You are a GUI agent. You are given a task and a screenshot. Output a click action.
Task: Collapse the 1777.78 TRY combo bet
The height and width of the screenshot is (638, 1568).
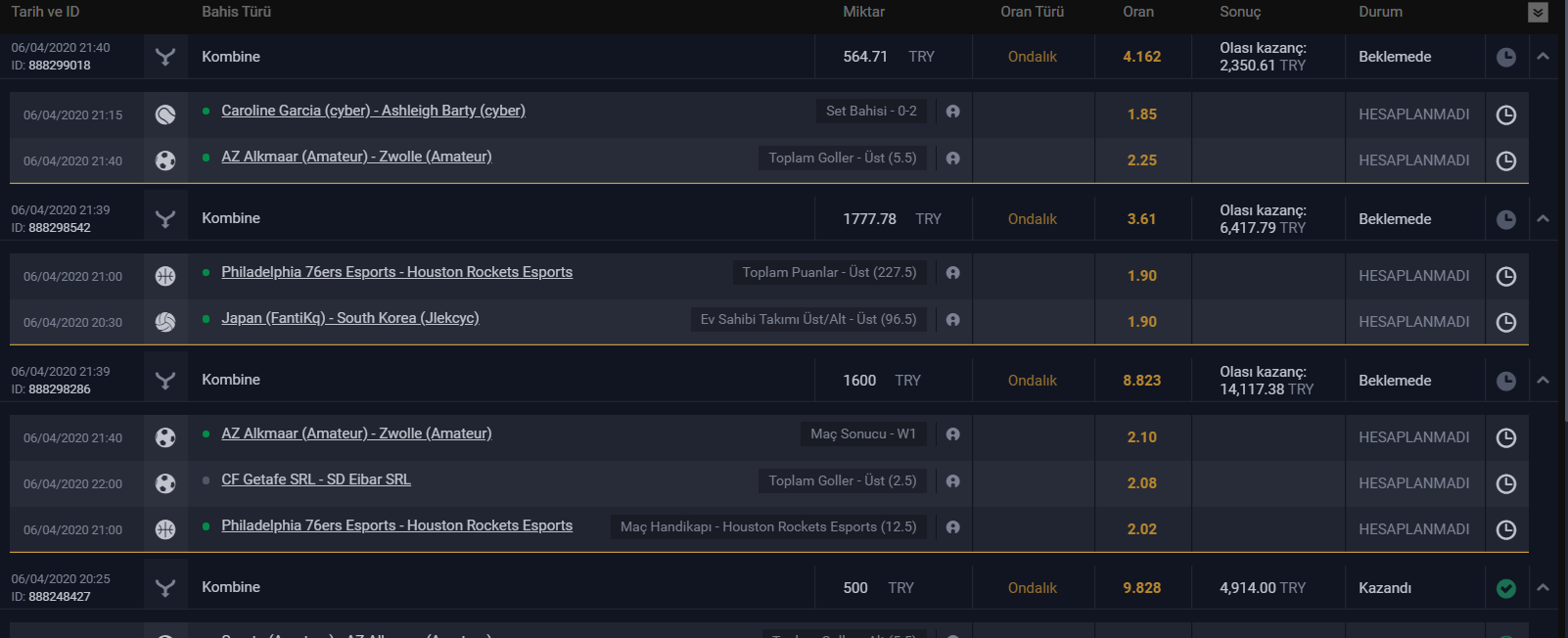[1543, 219]
